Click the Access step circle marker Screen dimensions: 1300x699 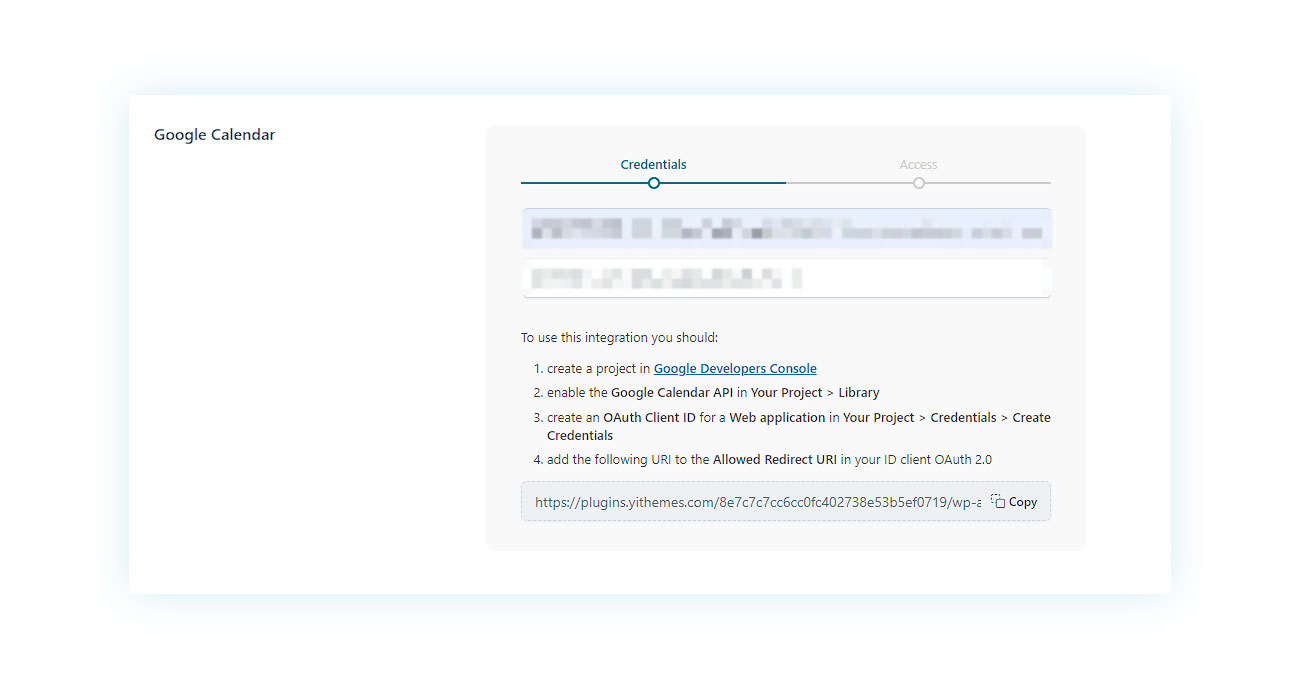click(919, 183)
